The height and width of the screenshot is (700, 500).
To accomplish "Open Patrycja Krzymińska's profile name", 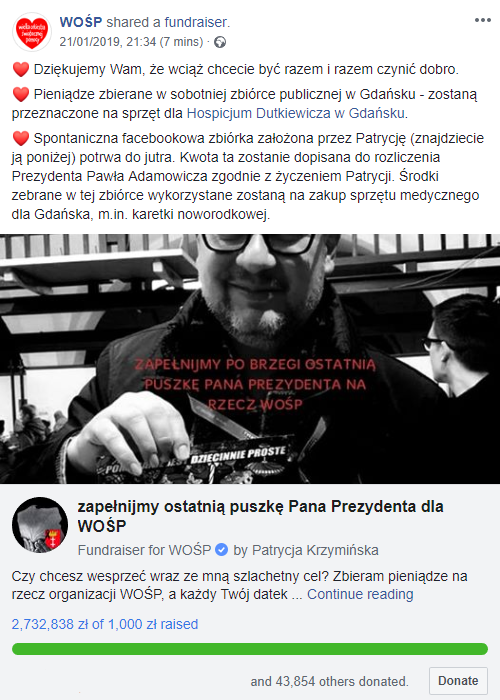I will pos(315,550).
